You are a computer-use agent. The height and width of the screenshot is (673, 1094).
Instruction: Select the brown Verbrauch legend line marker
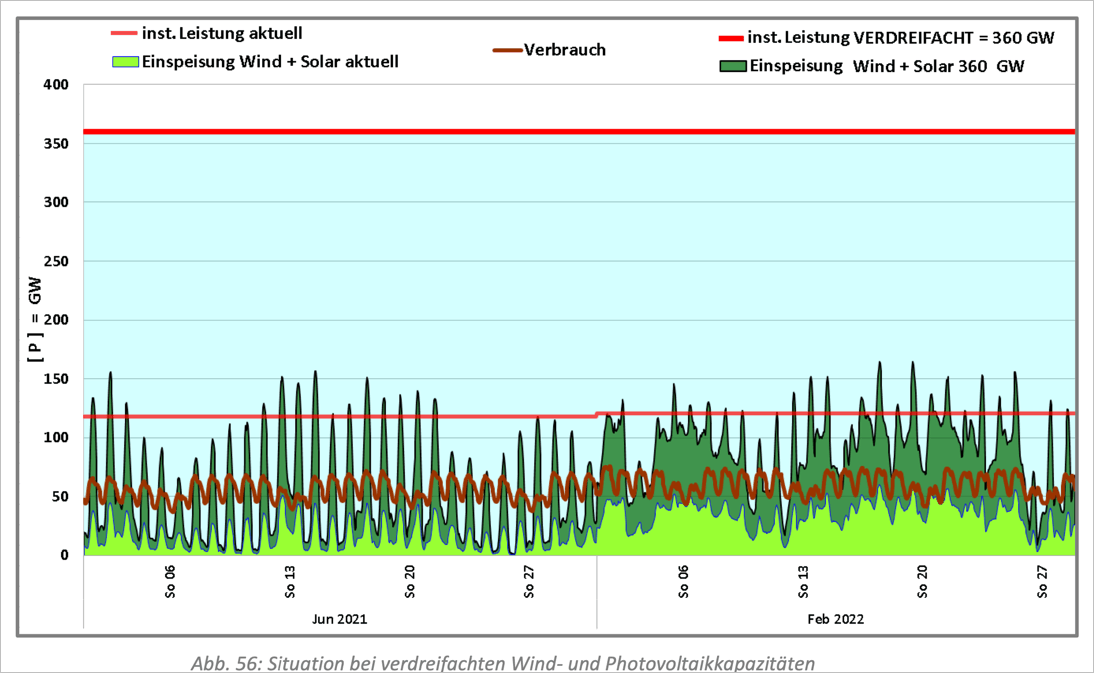(x=508, y=50)
